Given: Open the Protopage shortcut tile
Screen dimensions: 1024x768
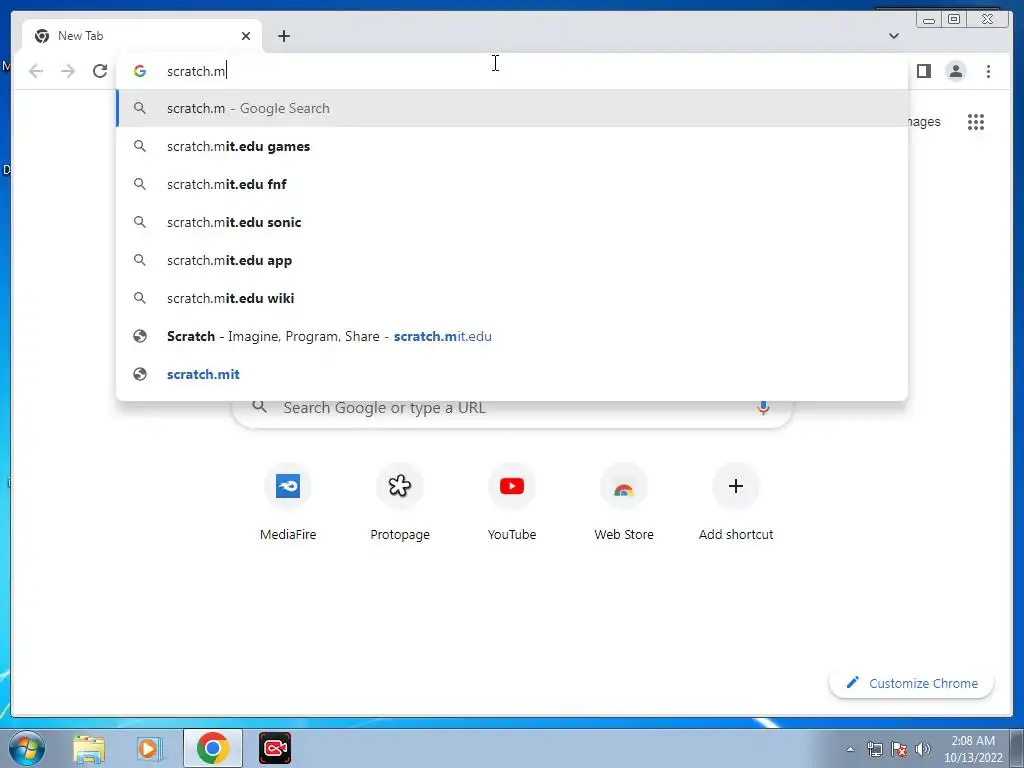Looking at the screenshot, I should (400, 504).
